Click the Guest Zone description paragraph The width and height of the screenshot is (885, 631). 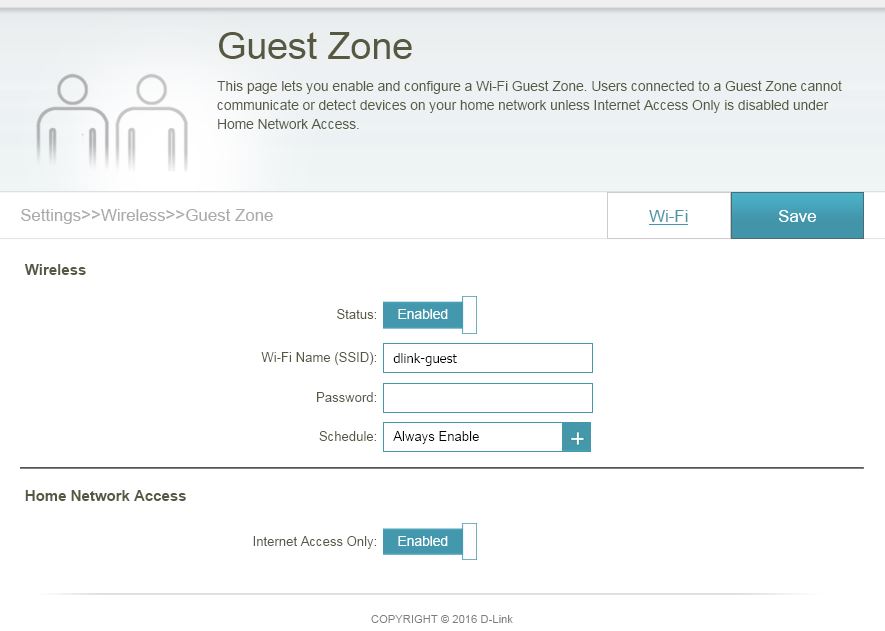(x=529, y=105)
